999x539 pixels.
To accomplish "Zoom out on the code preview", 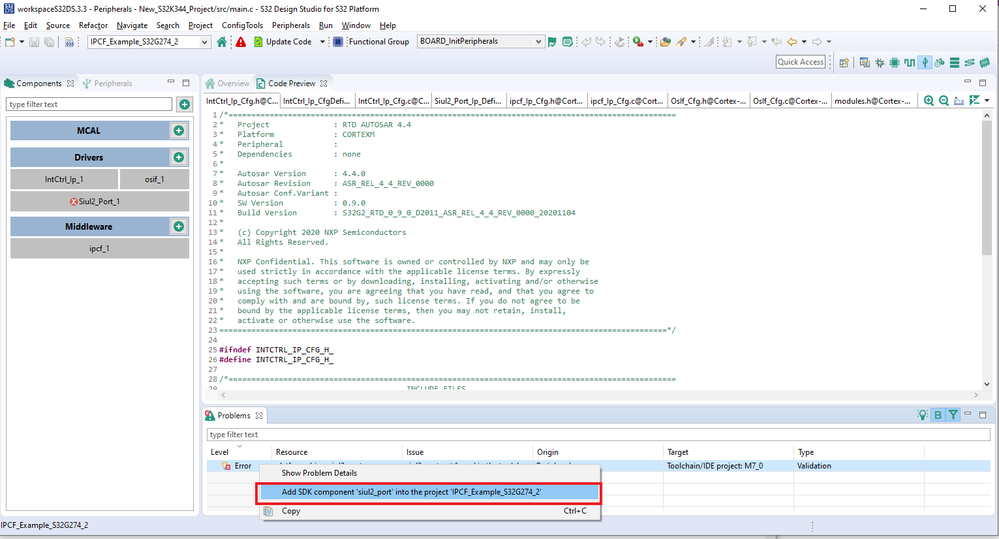I will click(944, 101).
